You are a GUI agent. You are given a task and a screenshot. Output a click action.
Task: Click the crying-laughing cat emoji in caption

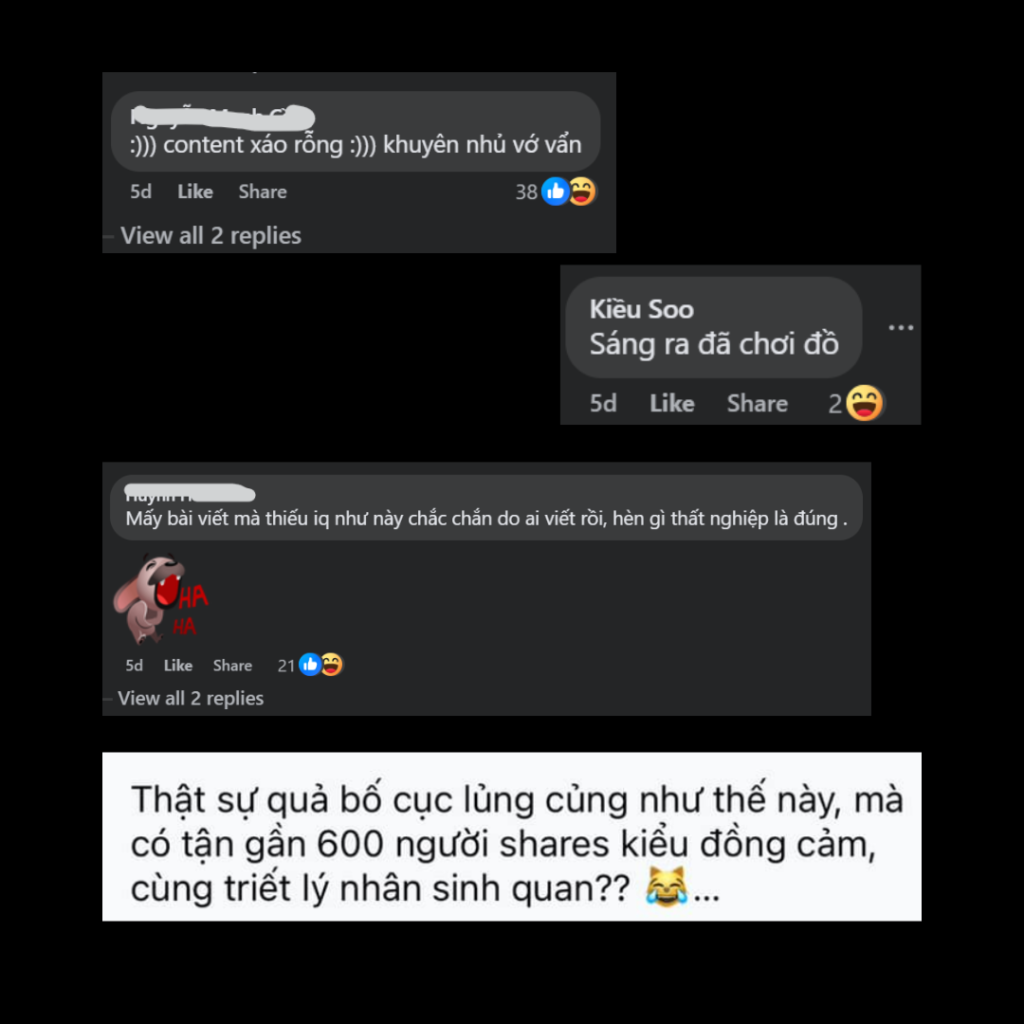666,887
